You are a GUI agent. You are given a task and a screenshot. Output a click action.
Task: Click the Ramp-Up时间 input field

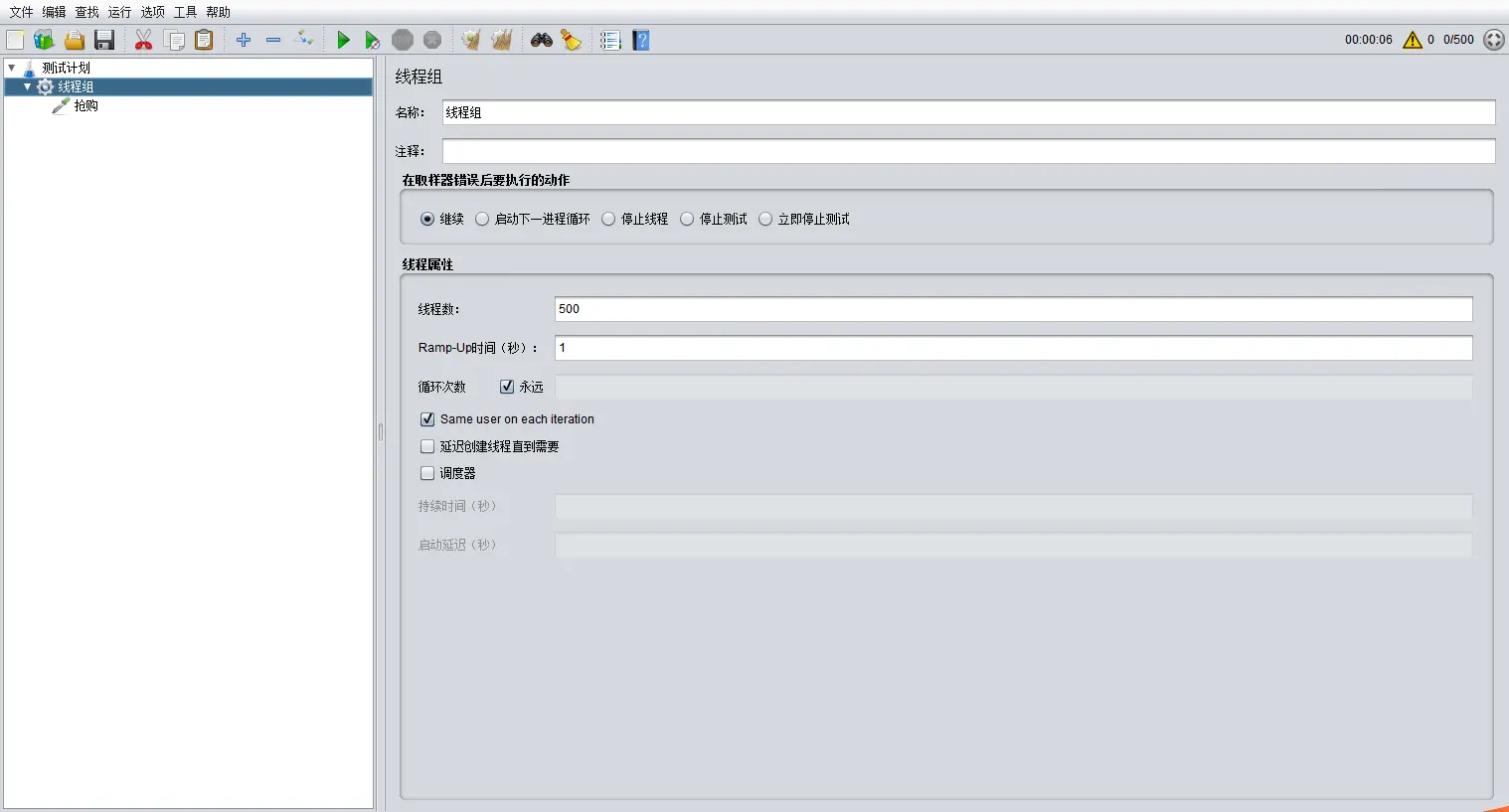pyautogui.click(x=1013, y=348)
